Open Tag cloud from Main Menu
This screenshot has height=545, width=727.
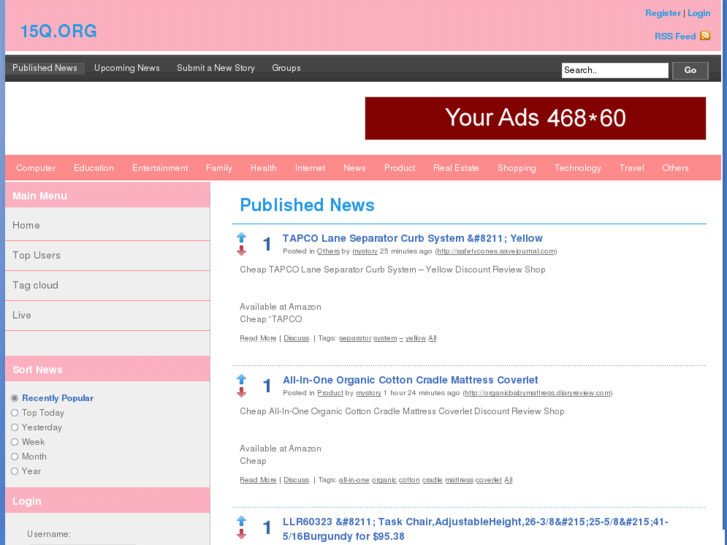pos(107,285)
